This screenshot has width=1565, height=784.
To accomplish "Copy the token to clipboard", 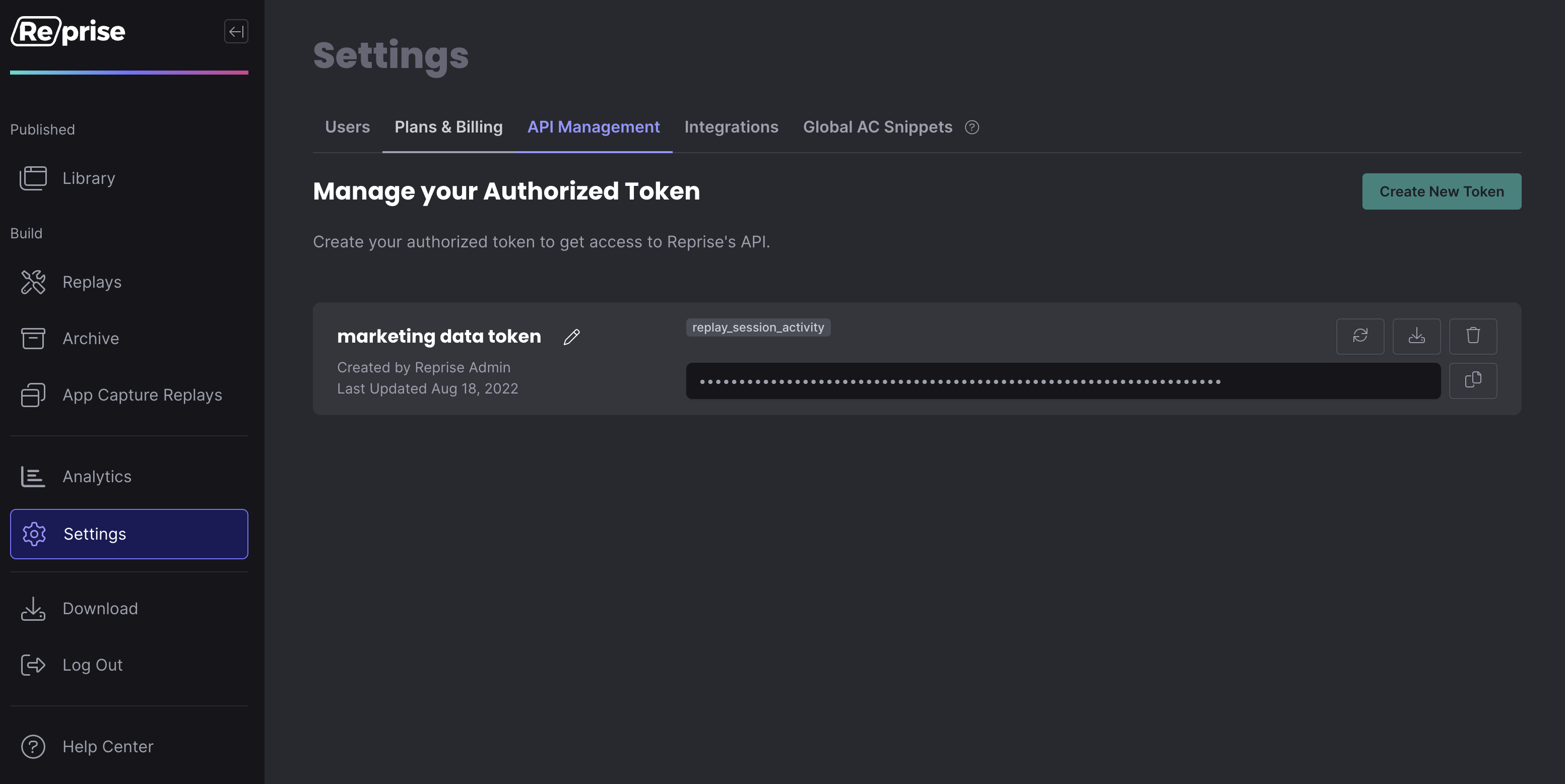I will click(x=1473, y=380).
